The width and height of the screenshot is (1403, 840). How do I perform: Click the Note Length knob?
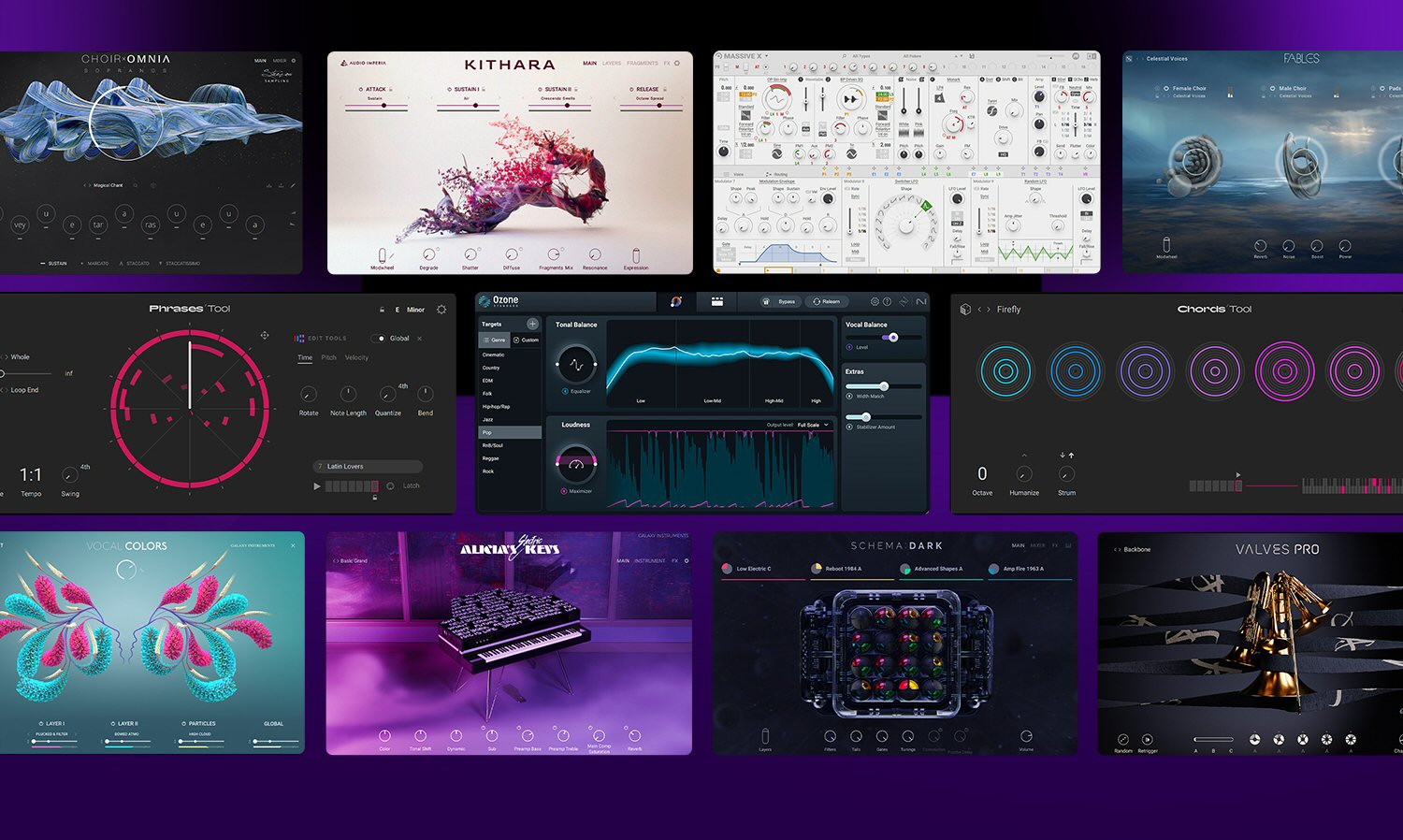[x=348, y=395]
